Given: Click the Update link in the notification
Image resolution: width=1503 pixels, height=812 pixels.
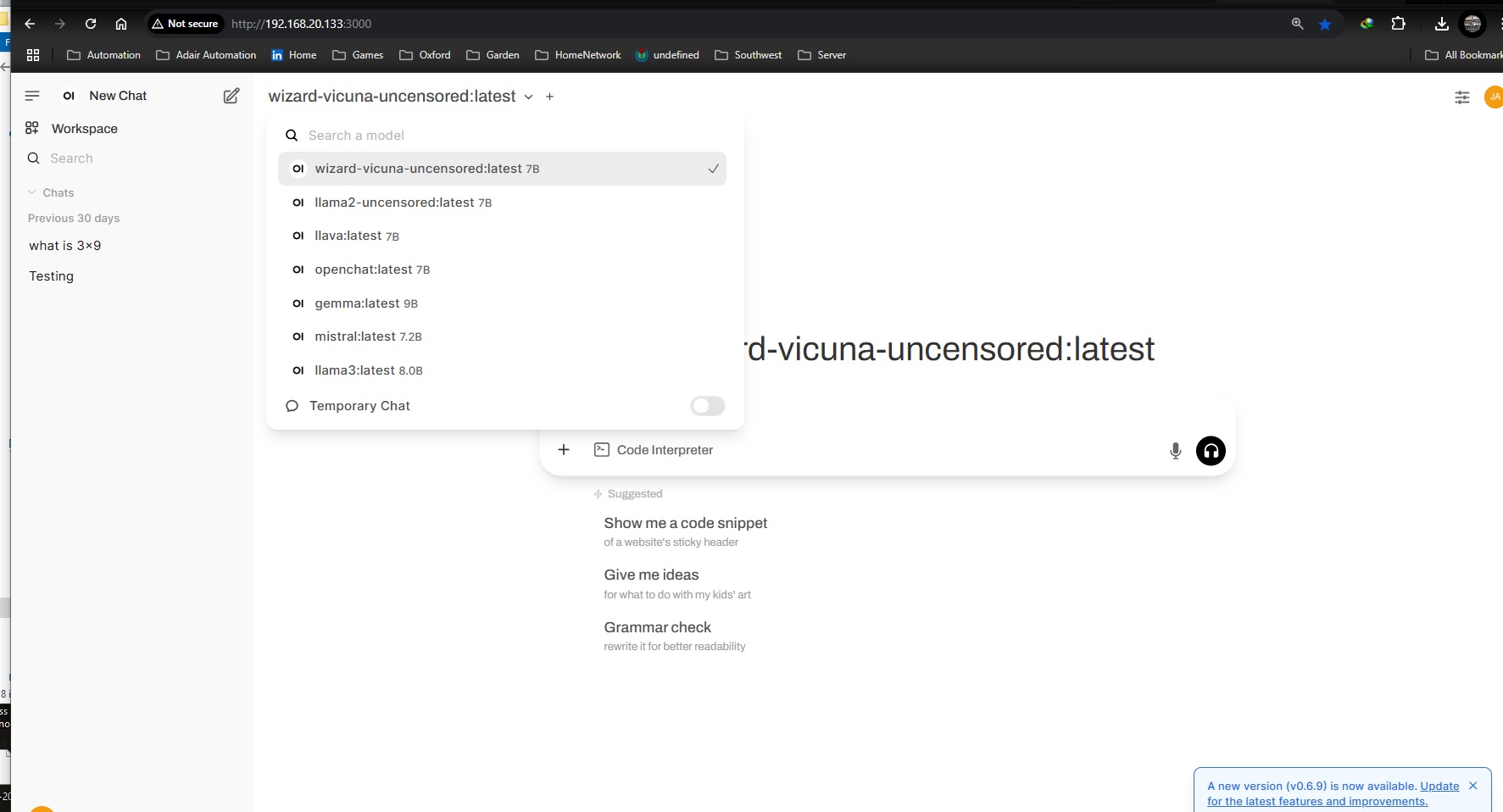Looking at the screenshot, I should 1439,786.
